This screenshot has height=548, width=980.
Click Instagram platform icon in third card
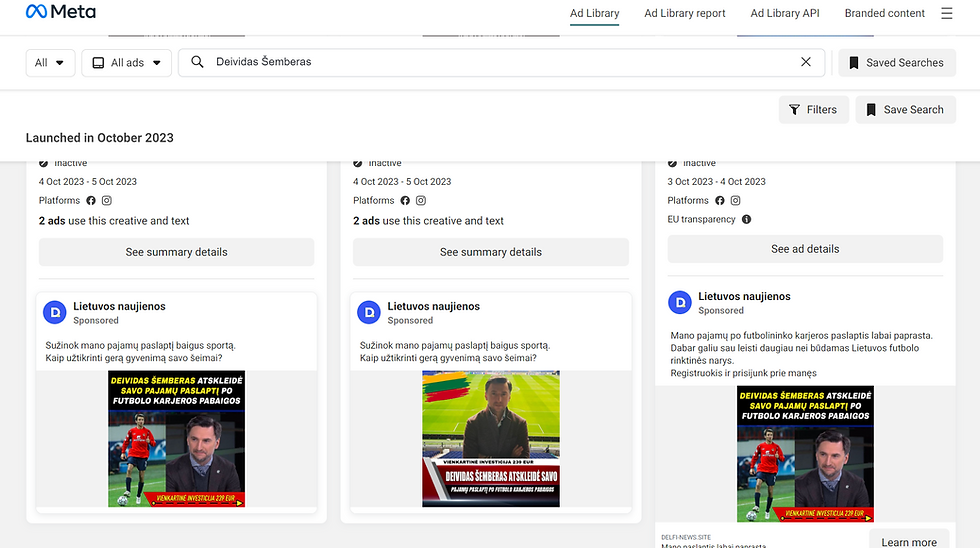736,201
